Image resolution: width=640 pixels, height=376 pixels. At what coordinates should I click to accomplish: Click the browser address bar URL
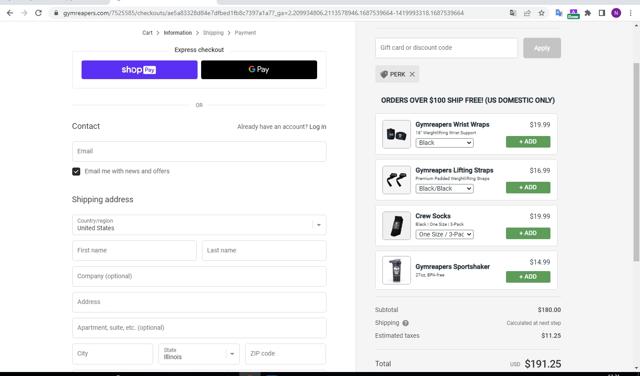[263, 13]
